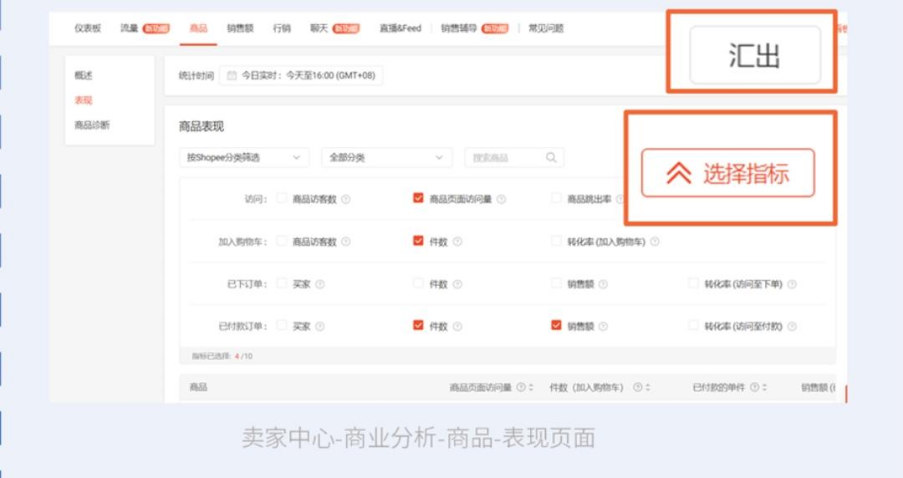
Task: Open help icon for 已下订单 row 买家
Action: click(x=320, y=284)
